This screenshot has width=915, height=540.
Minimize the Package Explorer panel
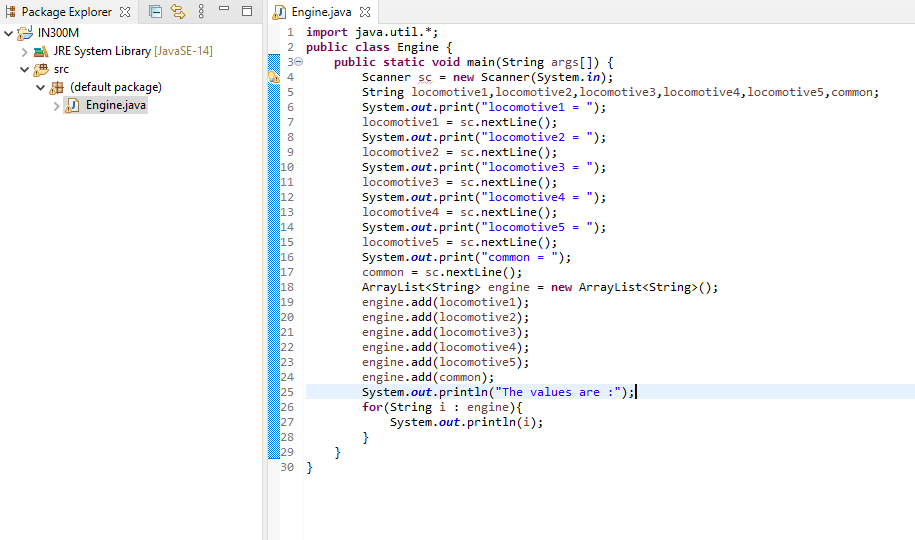click(x=224, y=9)
